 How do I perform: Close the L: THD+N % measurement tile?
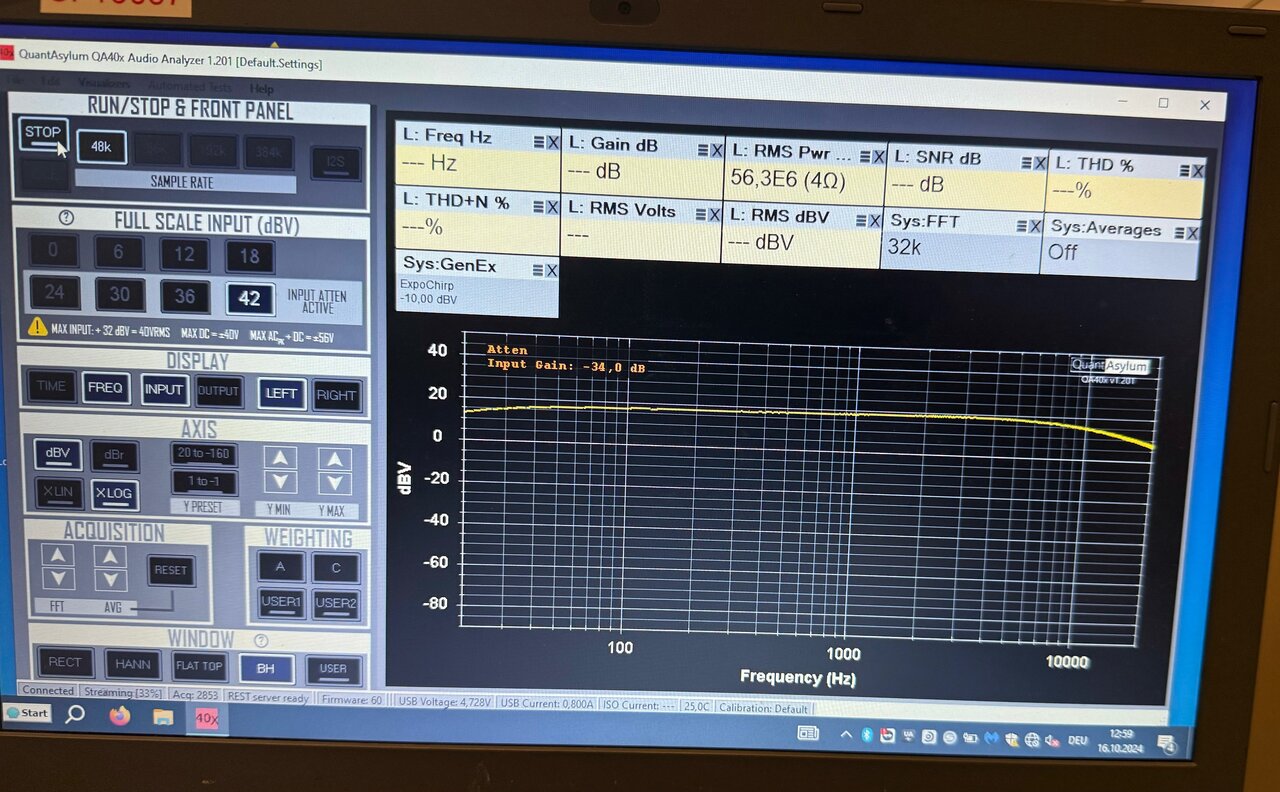[x=552, y=207]
